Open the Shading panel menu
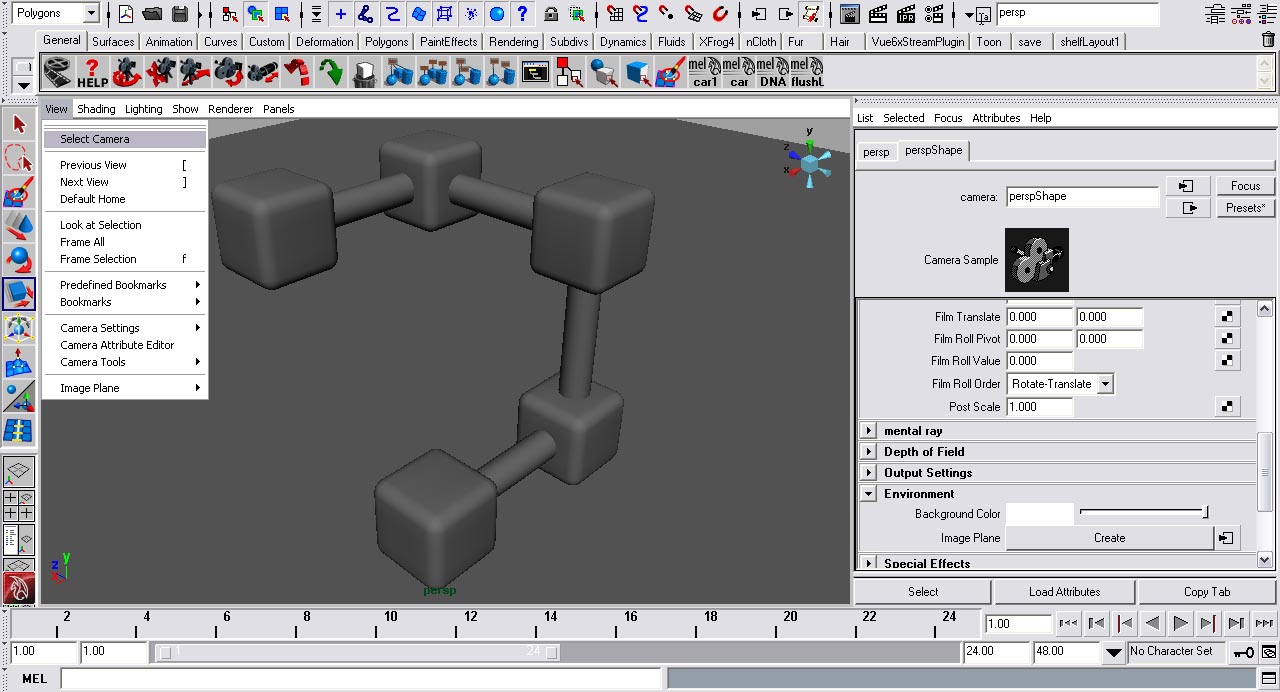 pyautogui.click(x=97, y=109)
